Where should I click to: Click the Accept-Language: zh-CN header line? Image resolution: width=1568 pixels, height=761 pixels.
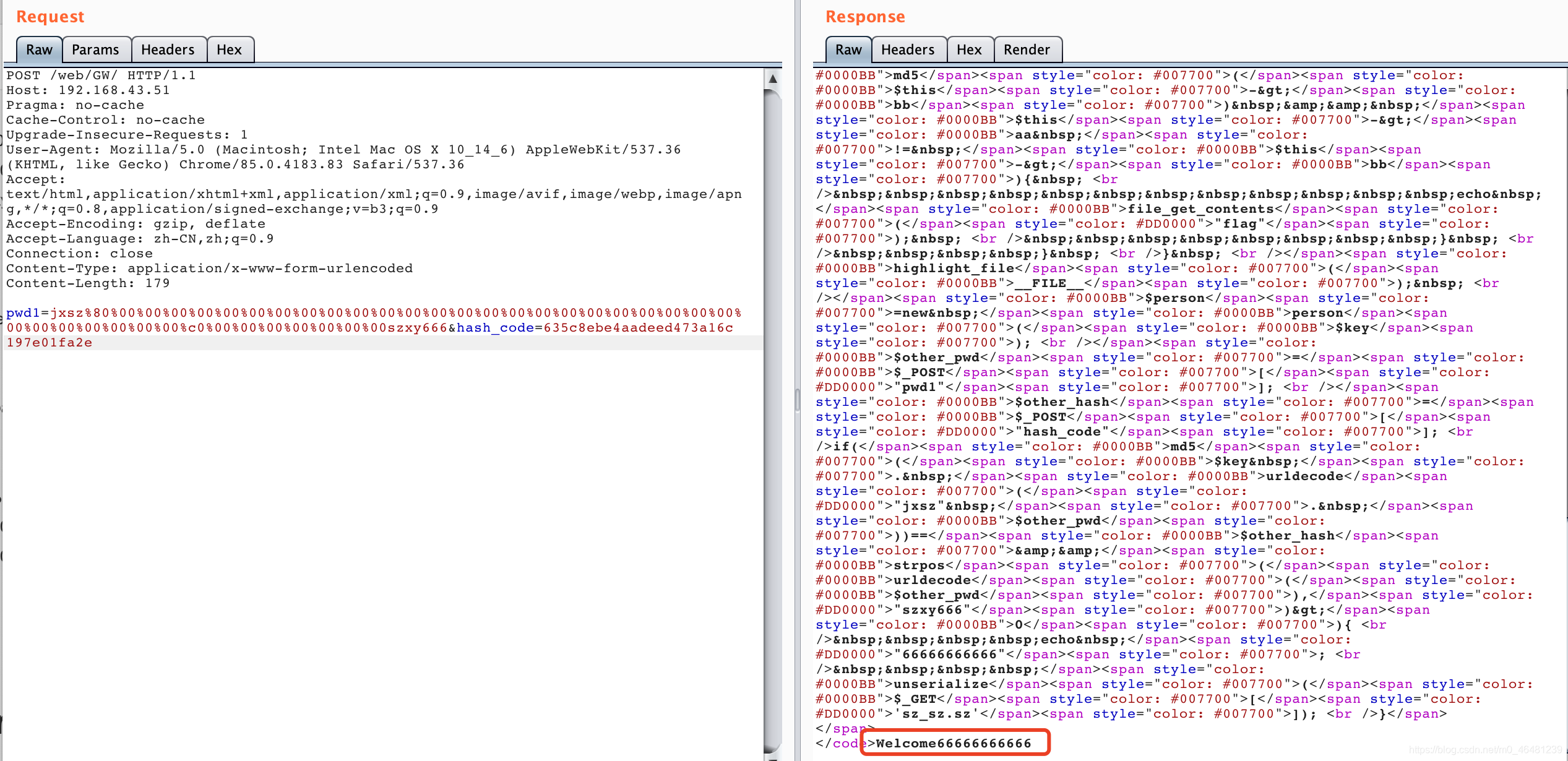[140, 239]
